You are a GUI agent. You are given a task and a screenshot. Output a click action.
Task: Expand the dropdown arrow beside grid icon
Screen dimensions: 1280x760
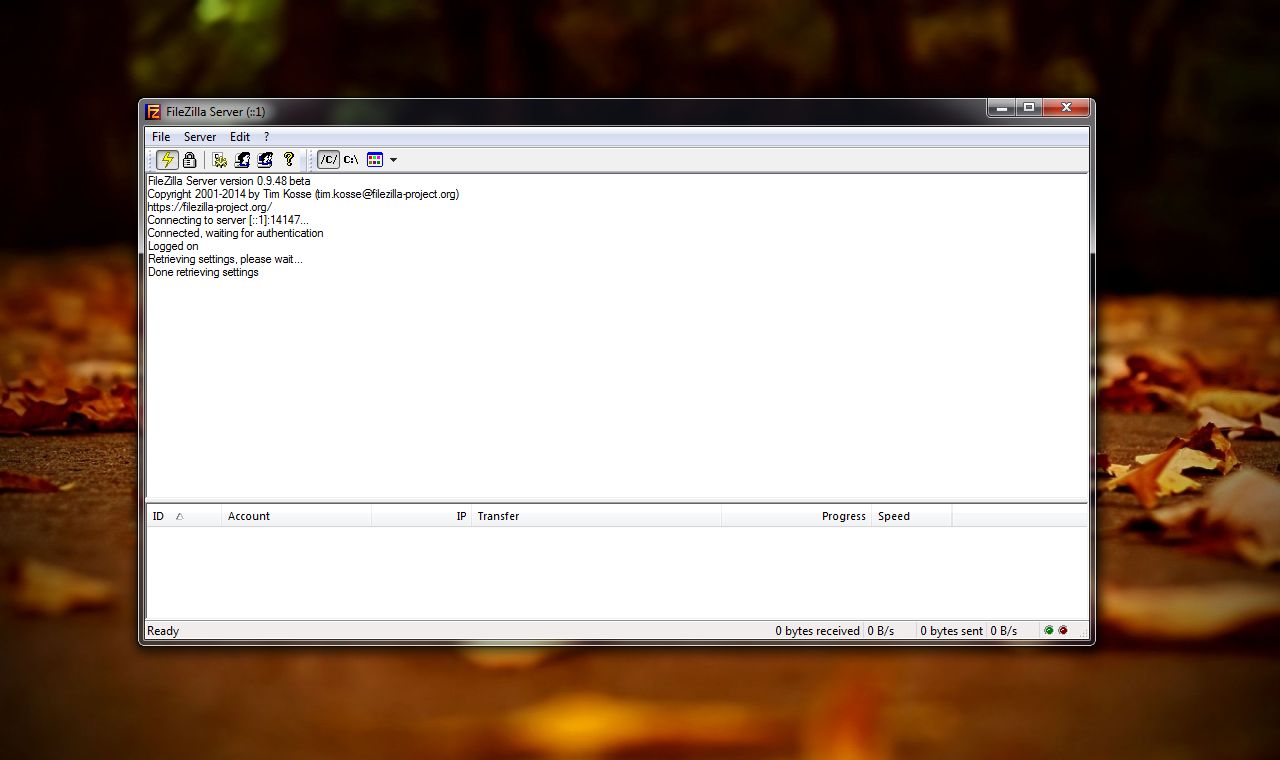393,160
